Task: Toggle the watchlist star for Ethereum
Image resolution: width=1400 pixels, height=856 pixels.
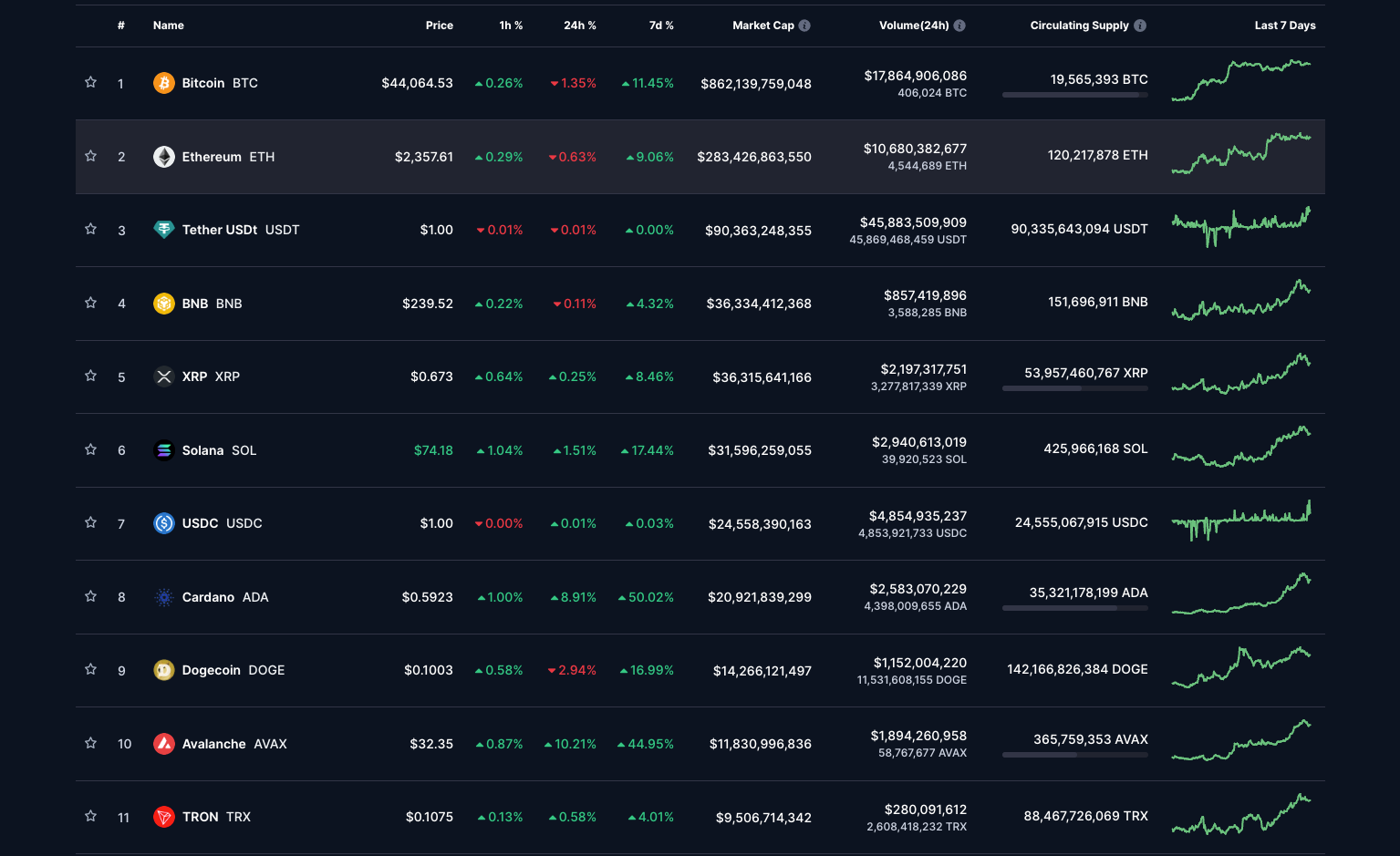Action: (x=90, y=156)
